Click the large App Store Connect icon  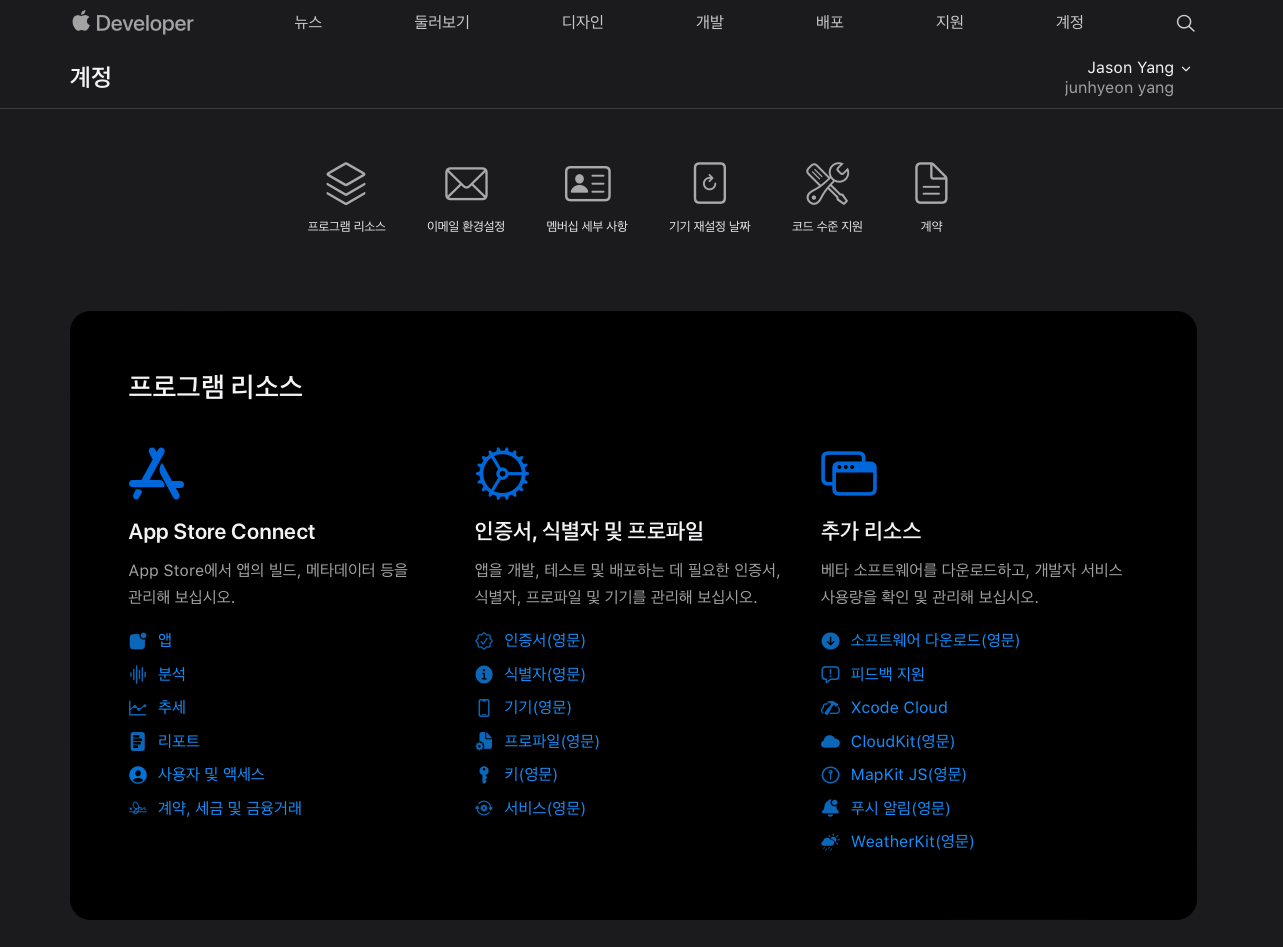tap(156, 474)
